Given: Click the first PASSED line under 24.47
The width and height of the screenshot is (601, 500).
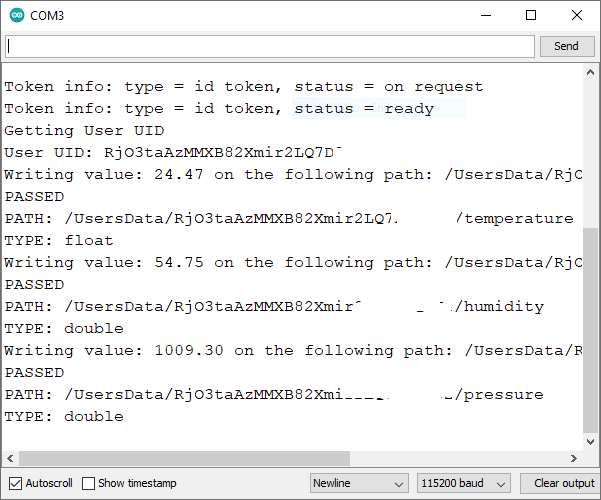Looking at the screenshot, I should (34, 197).
